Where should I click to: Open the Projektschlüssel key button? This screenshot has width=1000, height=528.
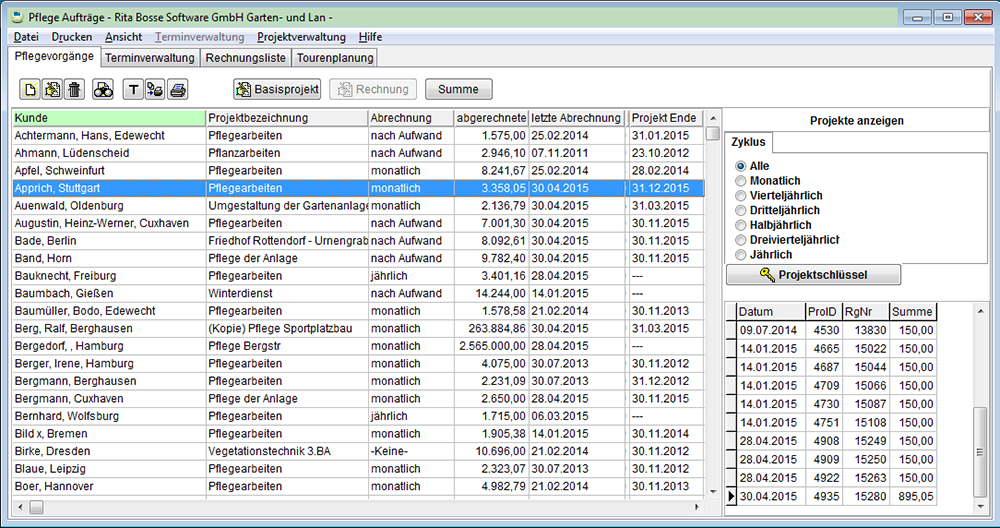pyautogui.click(x=813, y=275)
